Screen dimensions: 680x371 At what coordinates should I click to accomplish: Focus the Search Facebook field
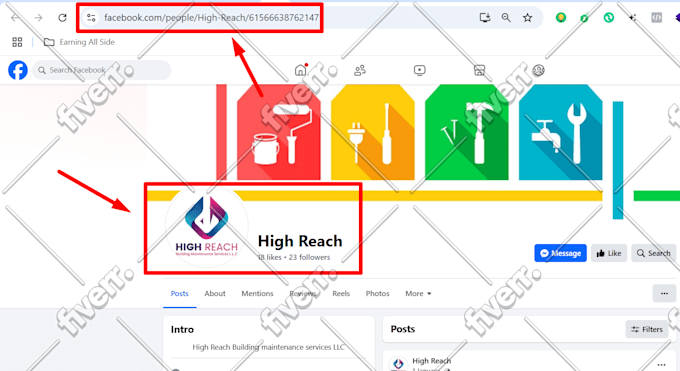[101, 70]
